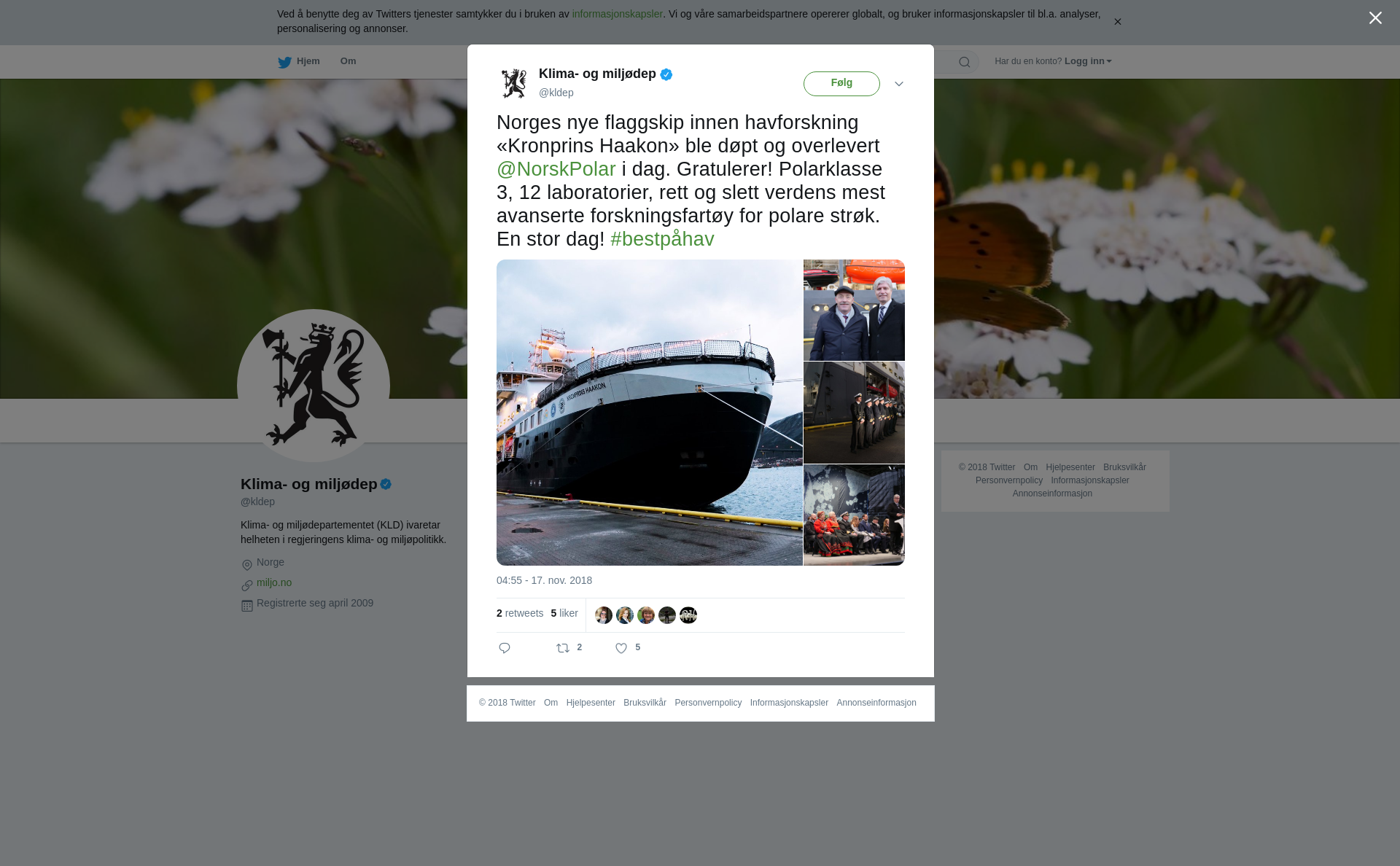The width and height of the screenshot is (1400, 866).
Task: Click the reply speech bubble icon
Action: (x=505, y=648)
